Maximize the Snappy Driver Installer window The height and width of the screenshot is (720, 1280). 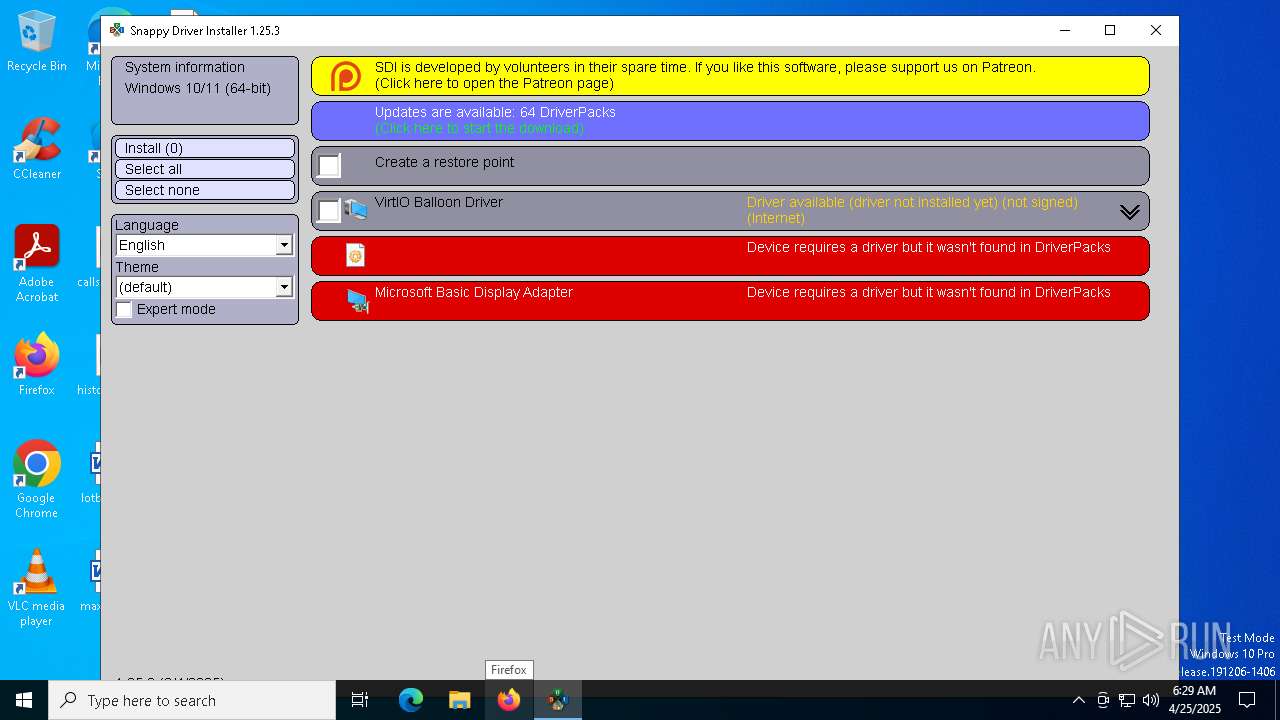point(1110,30)
